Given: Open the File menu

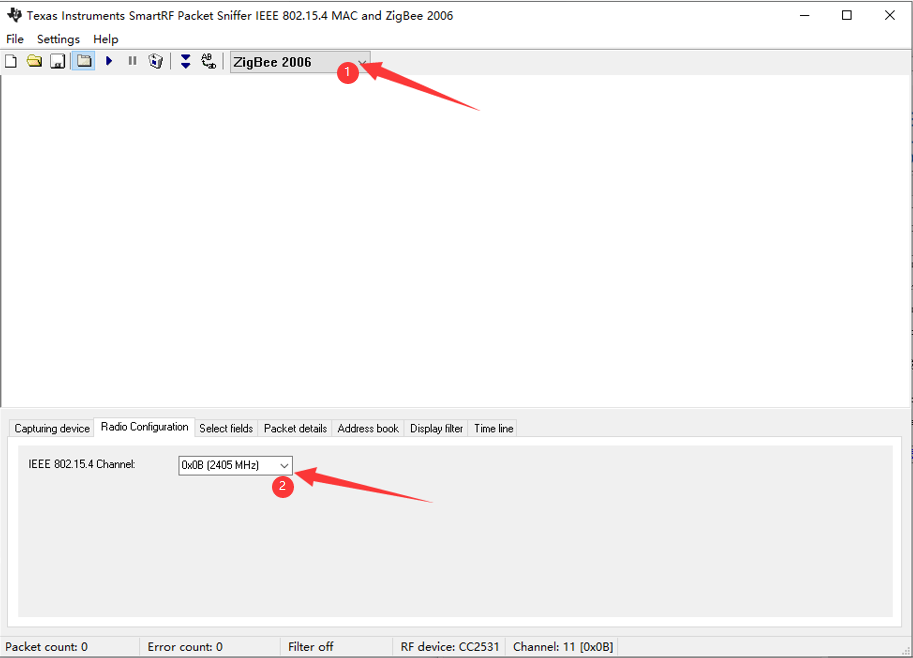Looking at the screenshot, I should (x=15, y=39).
